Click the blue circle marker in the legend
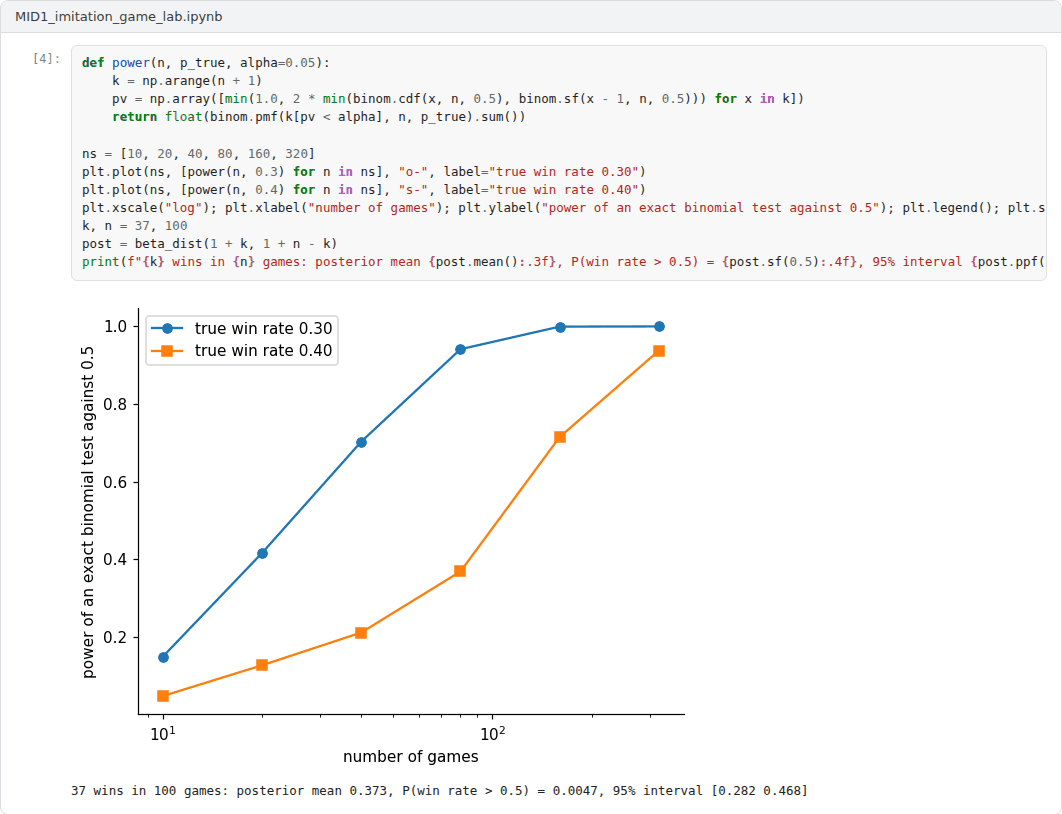This screenshot has height=814, width=1062. click(167, 328)
